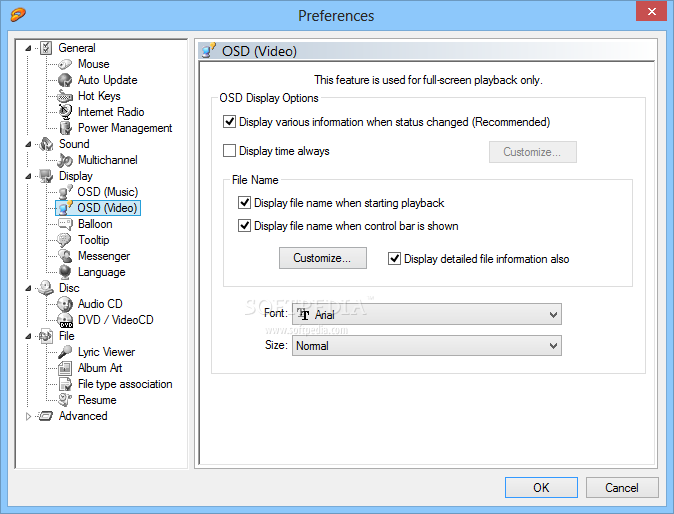The height and width of the screenshot is (514, 674).
Task: Click the Advanced category icon
Action: (x=46, y=416)
